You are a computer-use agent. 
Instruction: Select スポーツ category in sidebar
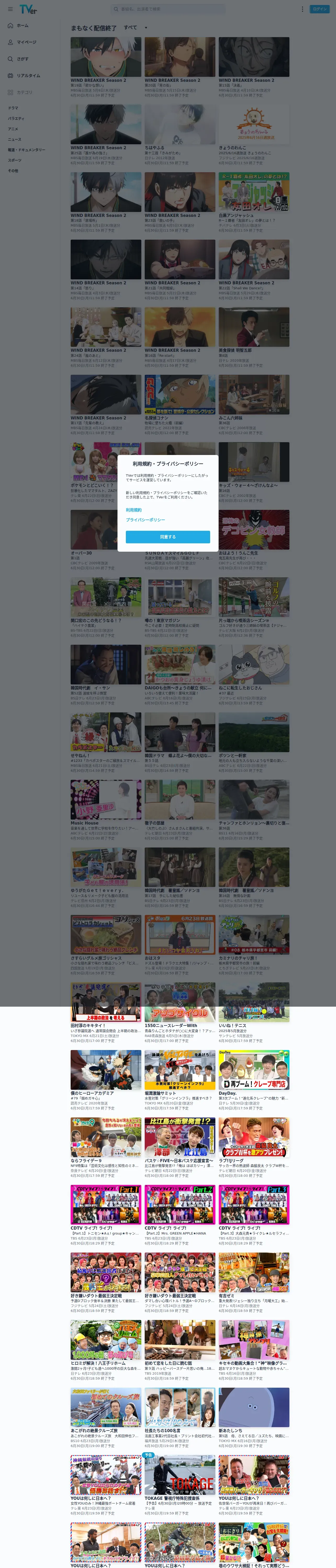(x=14, y=160)
